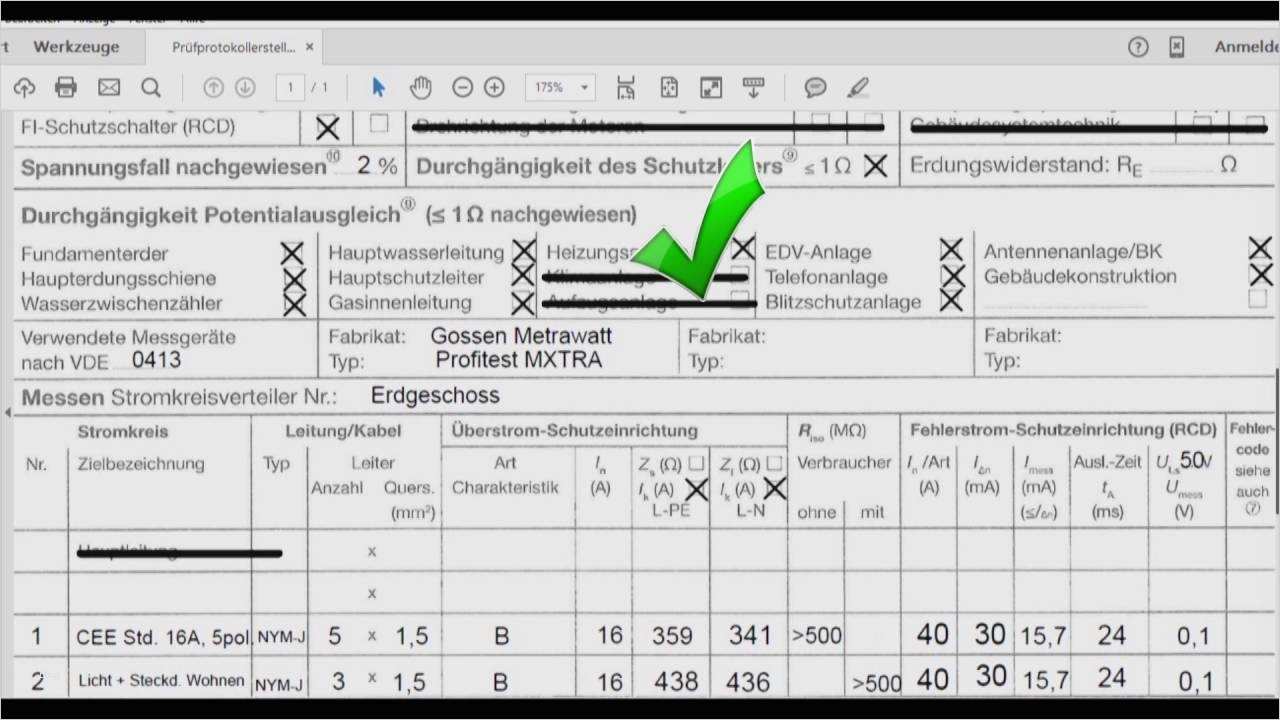Open the Print dialog
Screen dimensions: 1280x720
click(66, 88)
